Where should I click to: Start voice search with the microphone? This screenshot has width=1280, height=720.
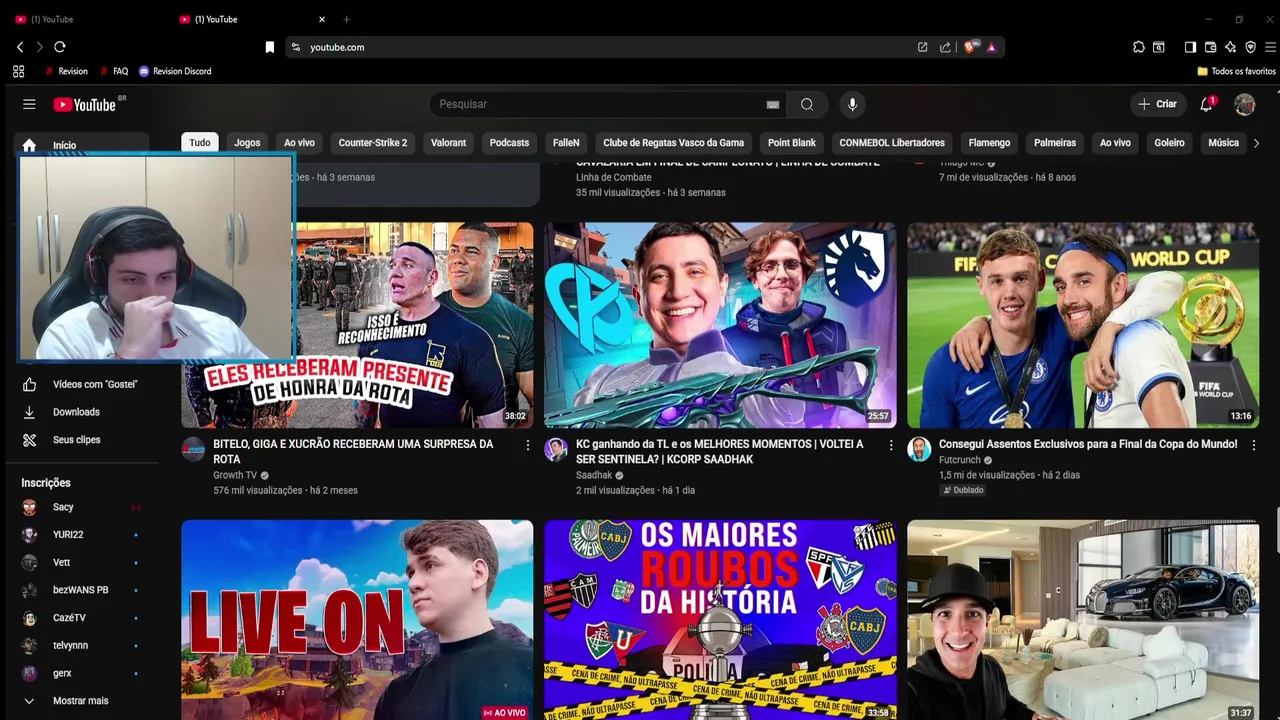coord(852,104)
